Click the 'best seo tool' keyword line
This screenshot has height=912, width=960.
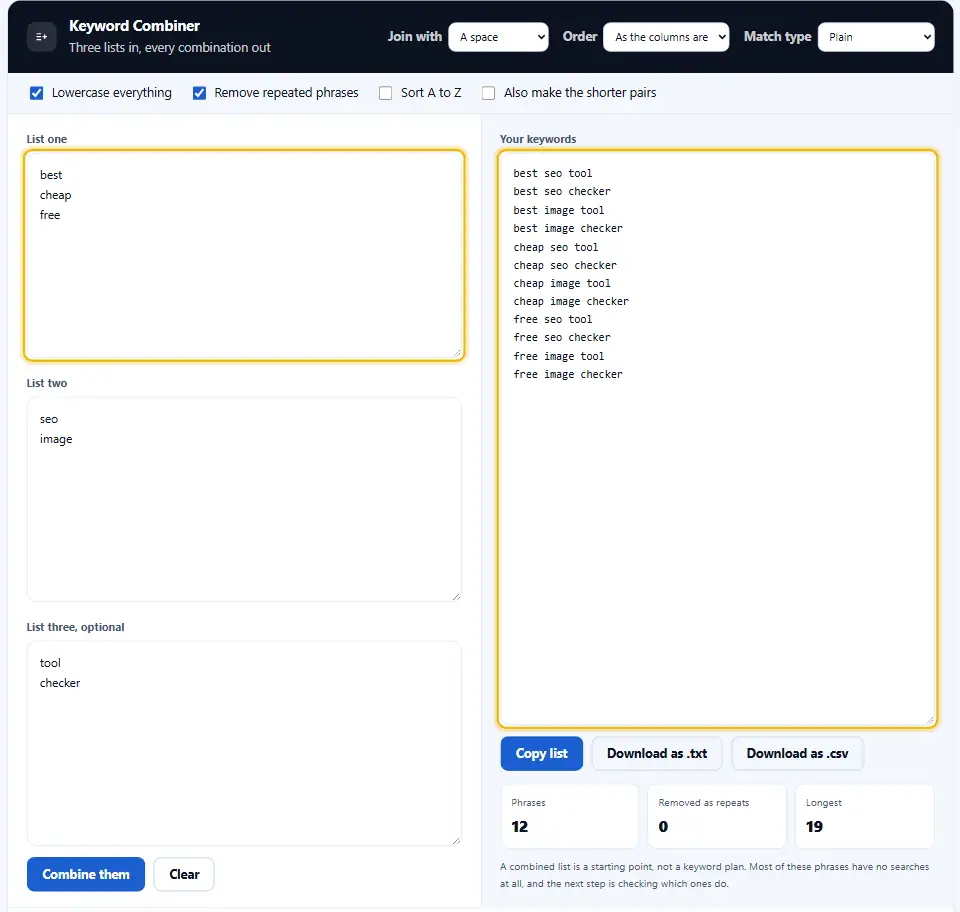click(553, 173)
